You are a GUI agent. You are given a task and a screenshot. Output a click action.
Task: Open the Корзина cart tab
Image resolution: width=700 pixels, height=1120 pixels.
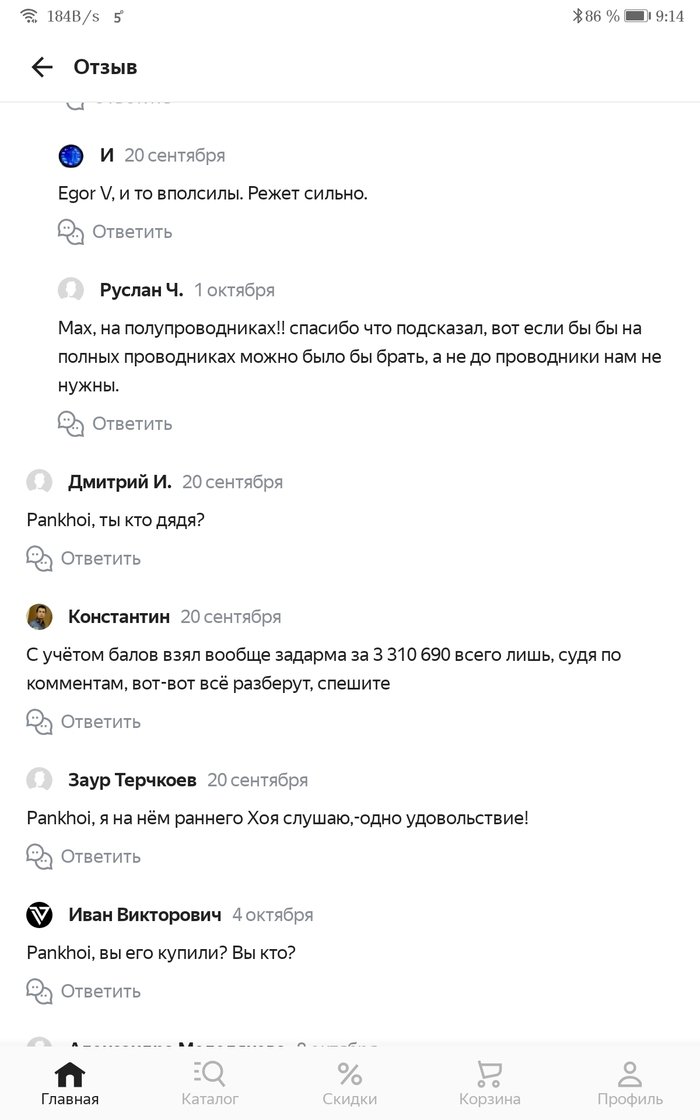[x=489, y=1083]
